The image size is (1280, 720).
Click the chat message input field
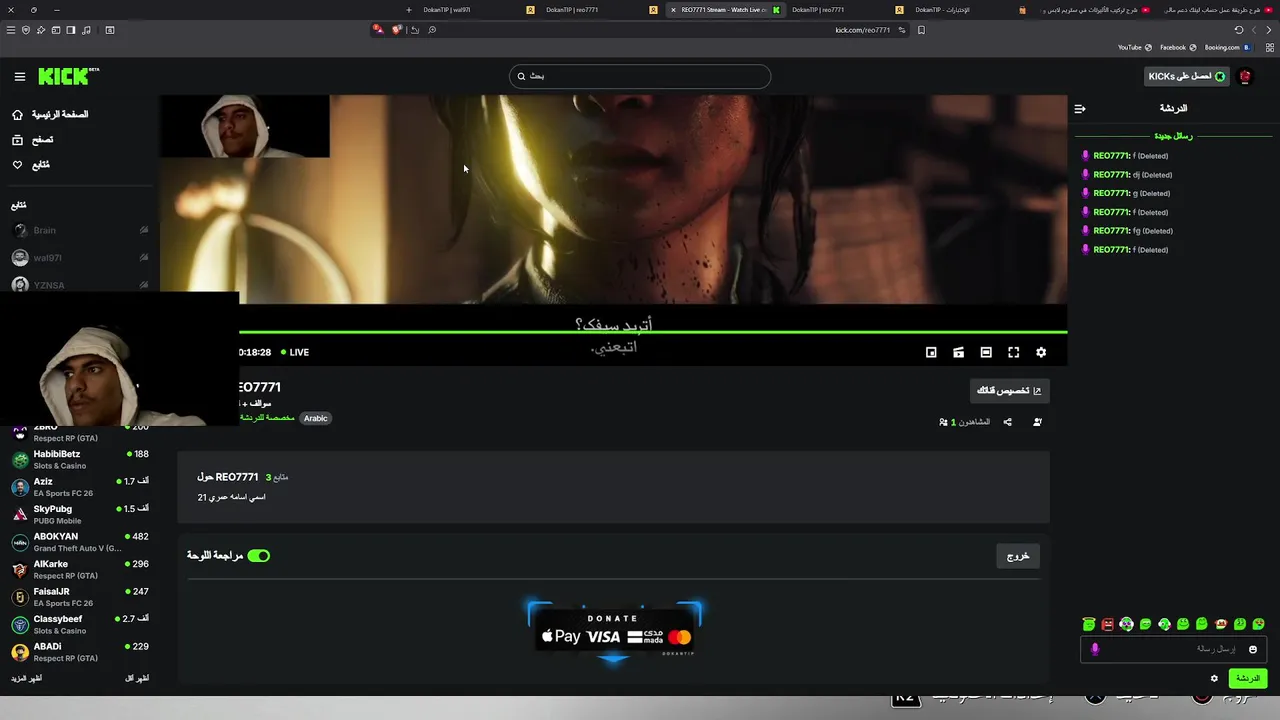[1172, 649]
